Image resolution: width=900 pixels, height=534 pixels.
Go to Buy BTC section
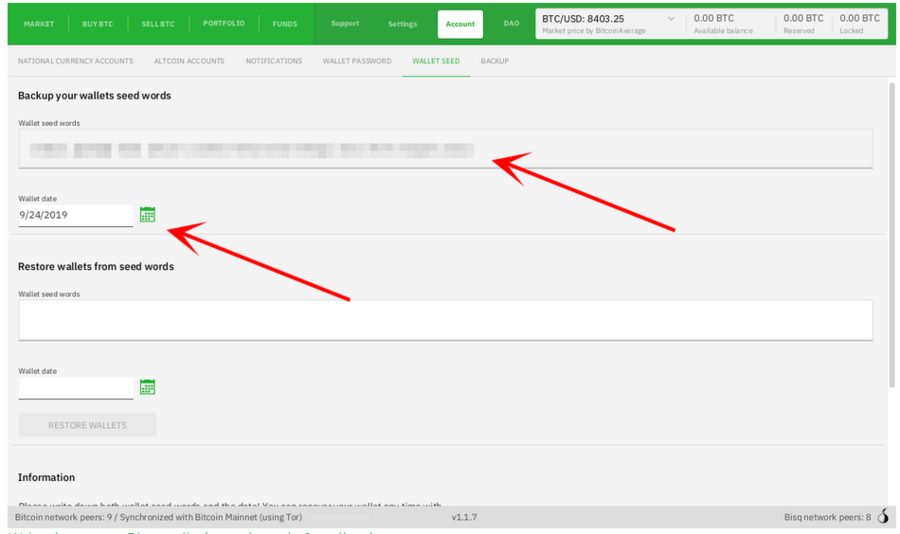(97, 24)
